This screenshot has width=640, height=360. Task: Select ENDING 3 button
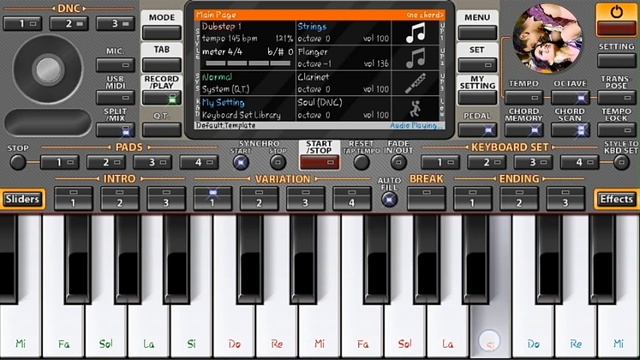(565, 198)
